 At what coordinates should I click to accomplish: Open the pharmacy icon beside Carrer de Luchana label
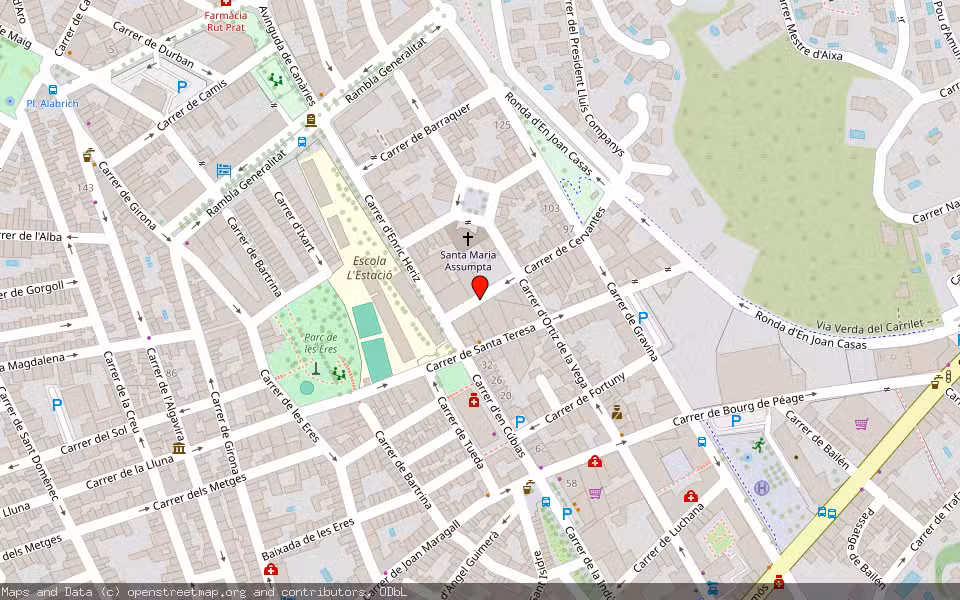[691, 496]
